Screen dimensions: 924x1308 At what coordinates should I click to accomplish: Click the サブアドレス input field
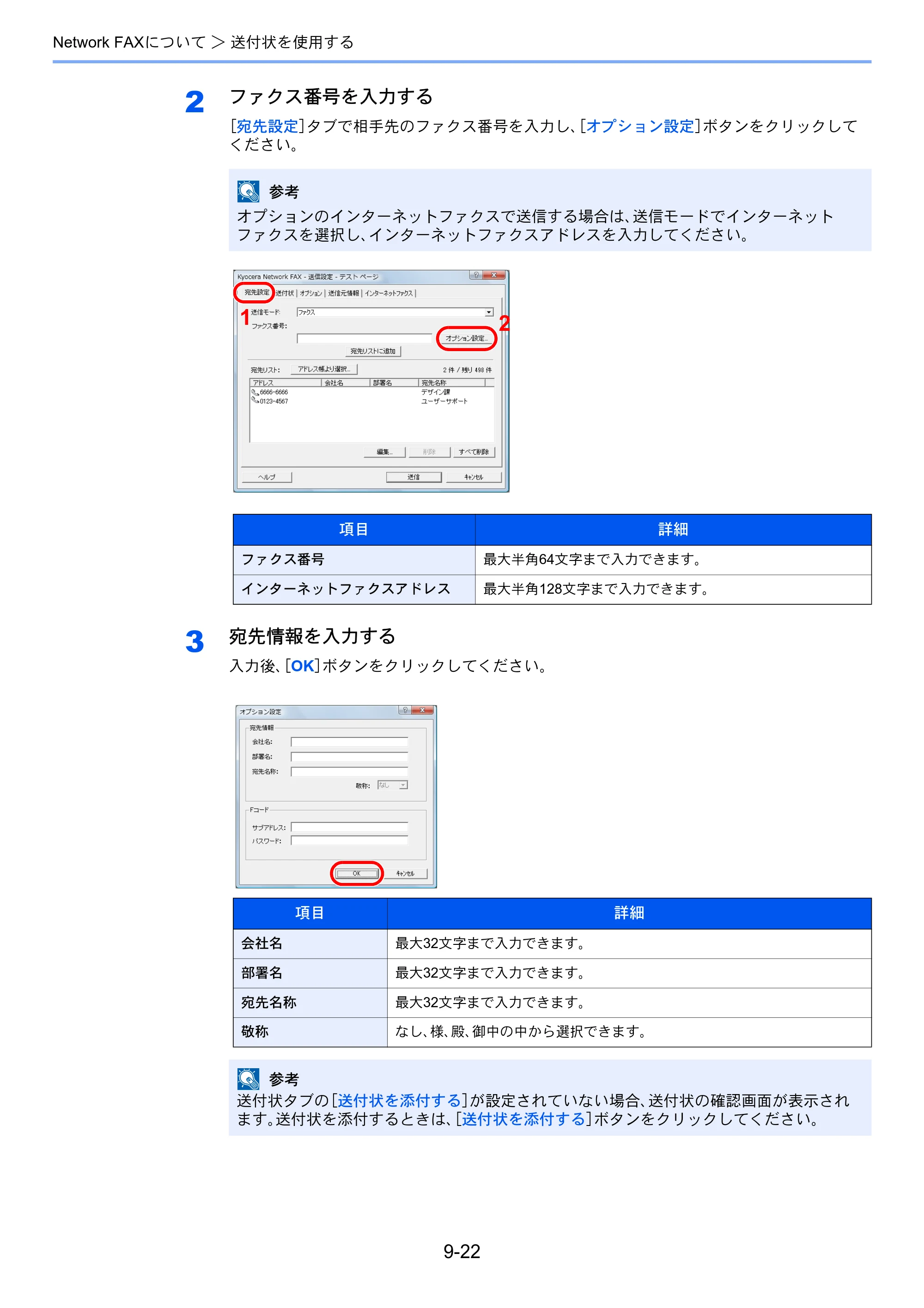[349, 827]
